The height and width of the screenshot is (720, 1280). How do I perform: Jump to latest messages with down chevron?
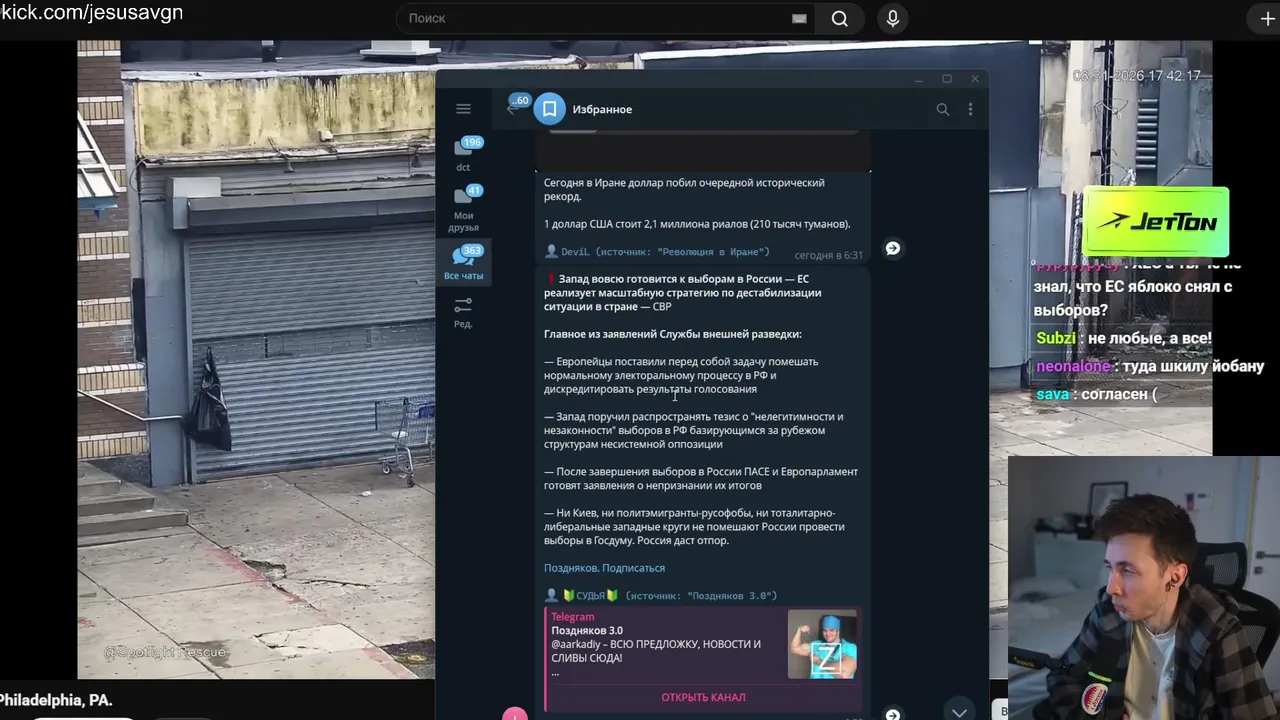click(x=959, y=712)
